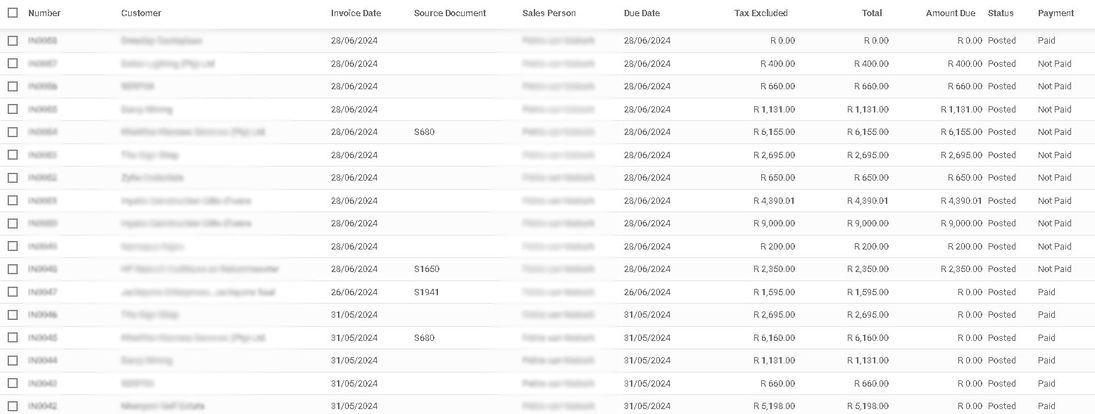Sort by Due Date column header
1095x414 pixels.
pos(641,14)
